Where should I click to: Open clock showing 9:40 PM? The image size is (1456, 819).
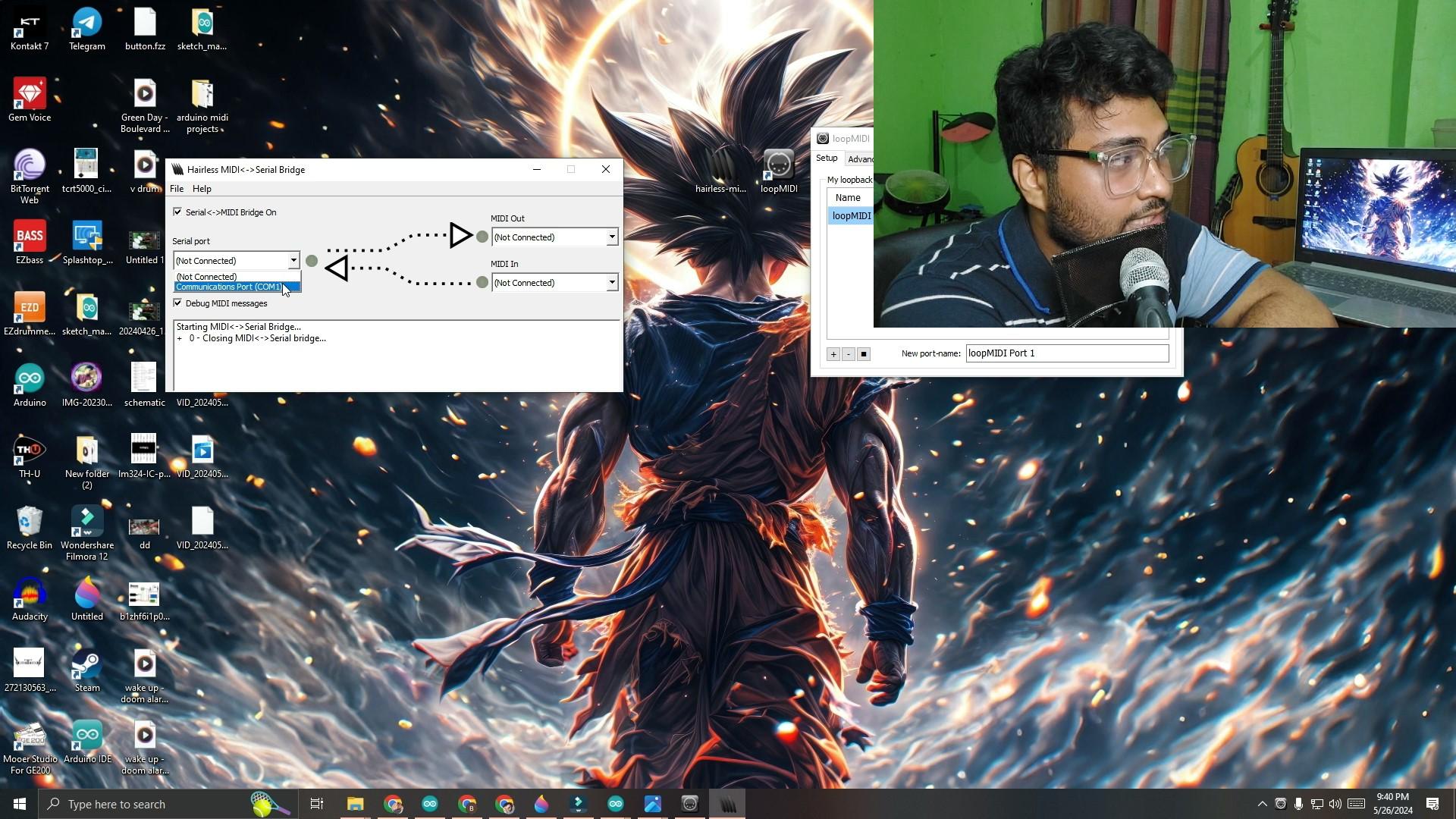[x=1393, y=804]
